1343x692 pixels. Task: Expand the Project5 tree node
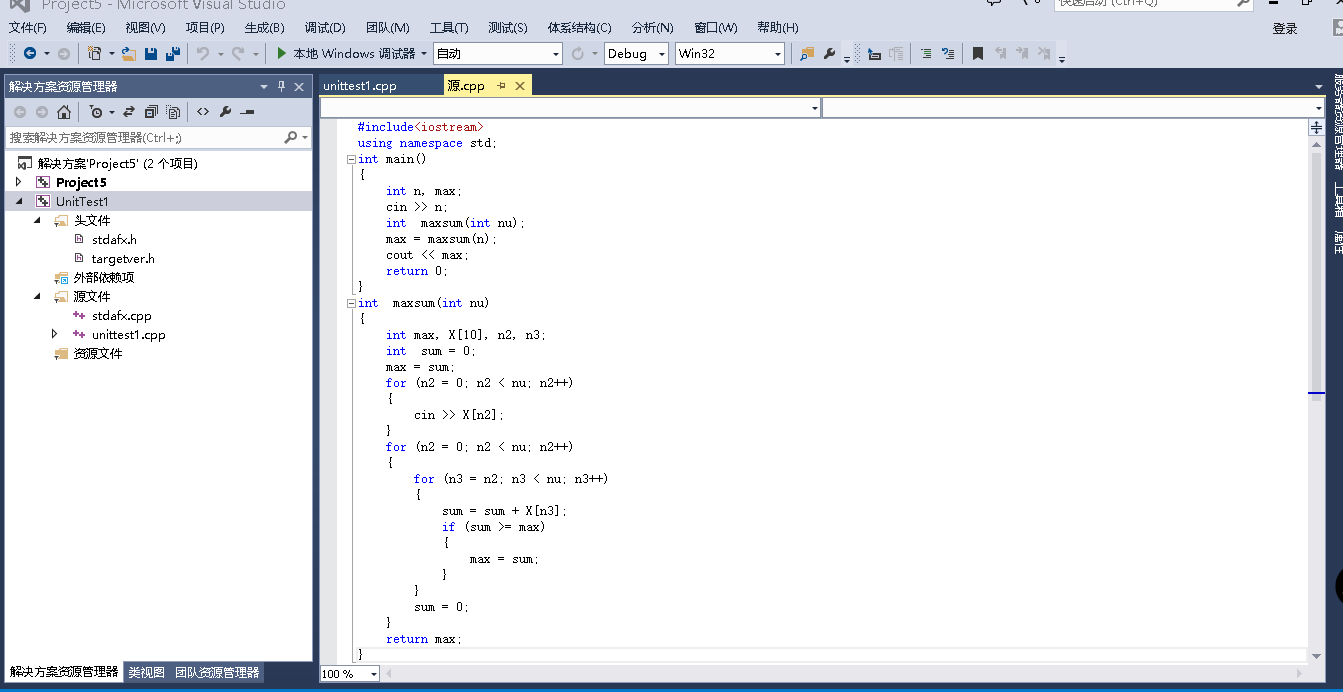[x=19, y=182]
